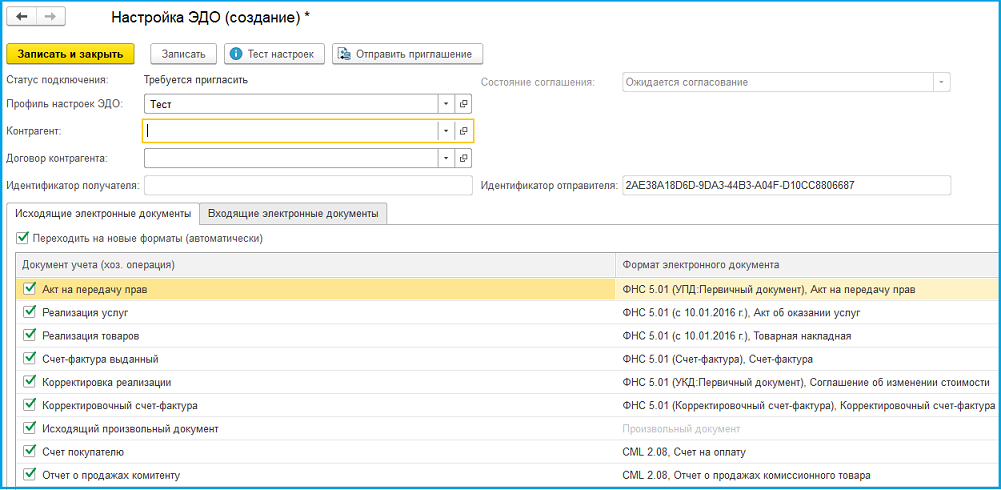The height and width of the screenshot is (490, 1001).
Task: Open the Контрагент field's form icon
Action: point(463,131)
